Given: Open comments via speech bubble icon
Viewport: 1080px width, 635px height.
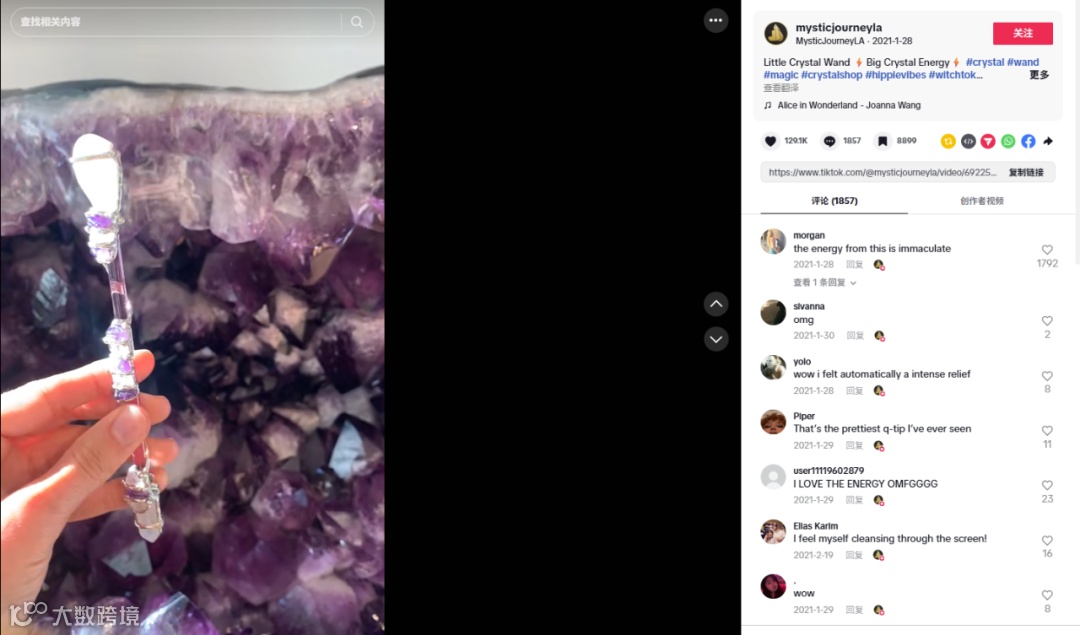Looking at the screenshot, I should [x=829, y=141].
